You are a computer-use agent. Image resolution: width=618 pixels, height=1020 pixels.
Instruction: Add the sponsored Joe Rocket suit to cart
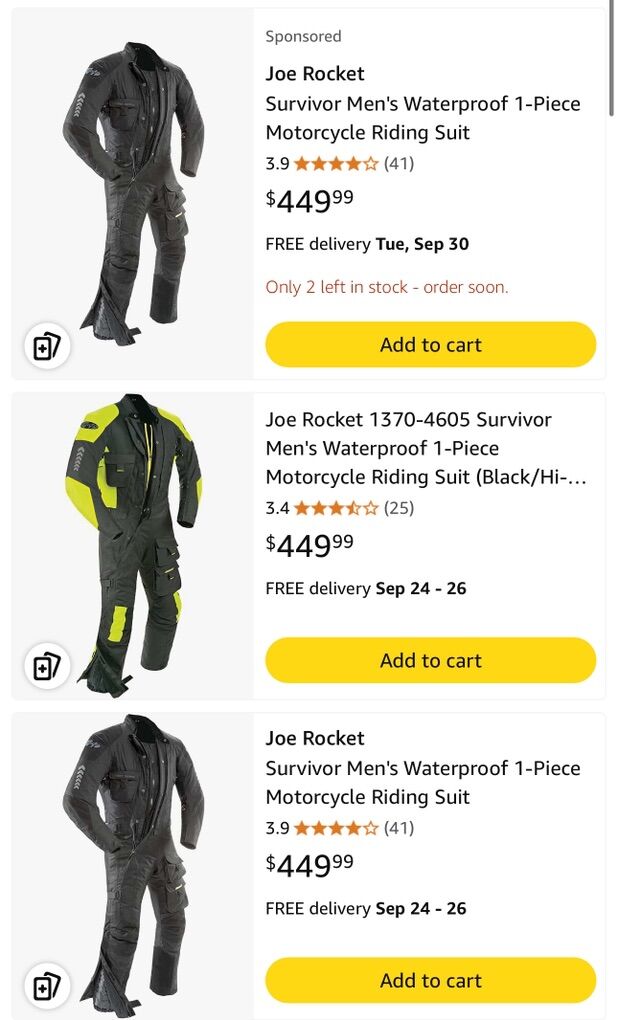pyautogui.click(x=431, y=345)
